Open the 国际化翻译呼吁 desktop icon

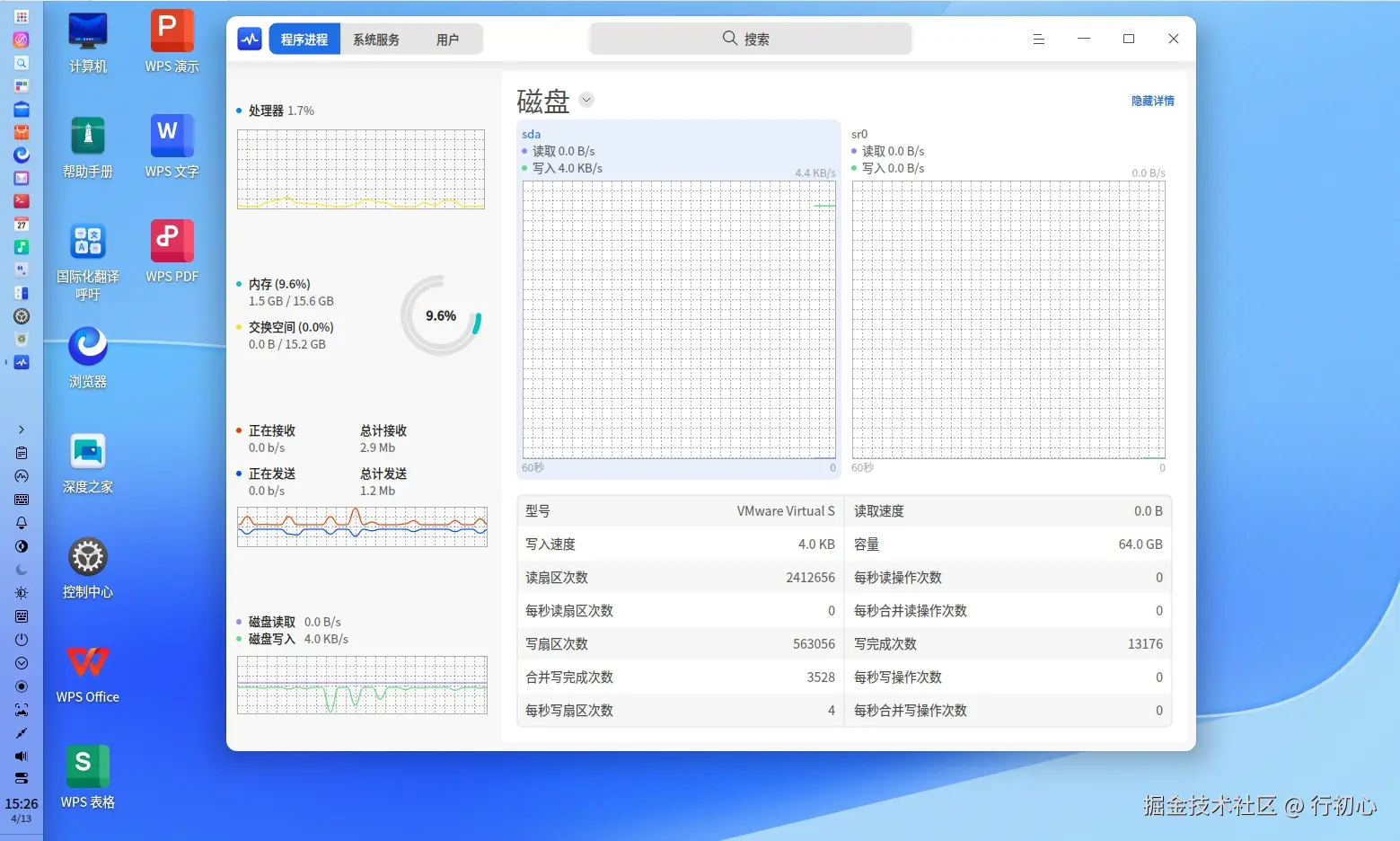(88, 262)
